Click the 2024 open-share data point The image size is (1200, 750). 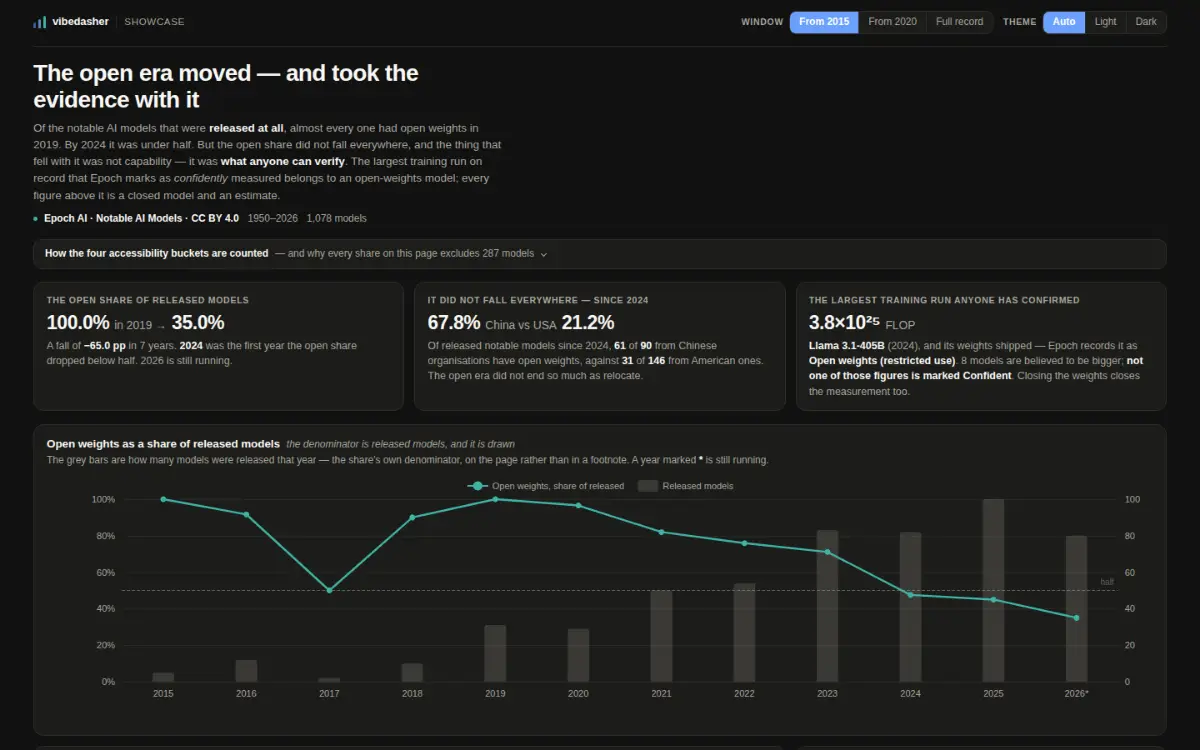(x=910, y=595)
